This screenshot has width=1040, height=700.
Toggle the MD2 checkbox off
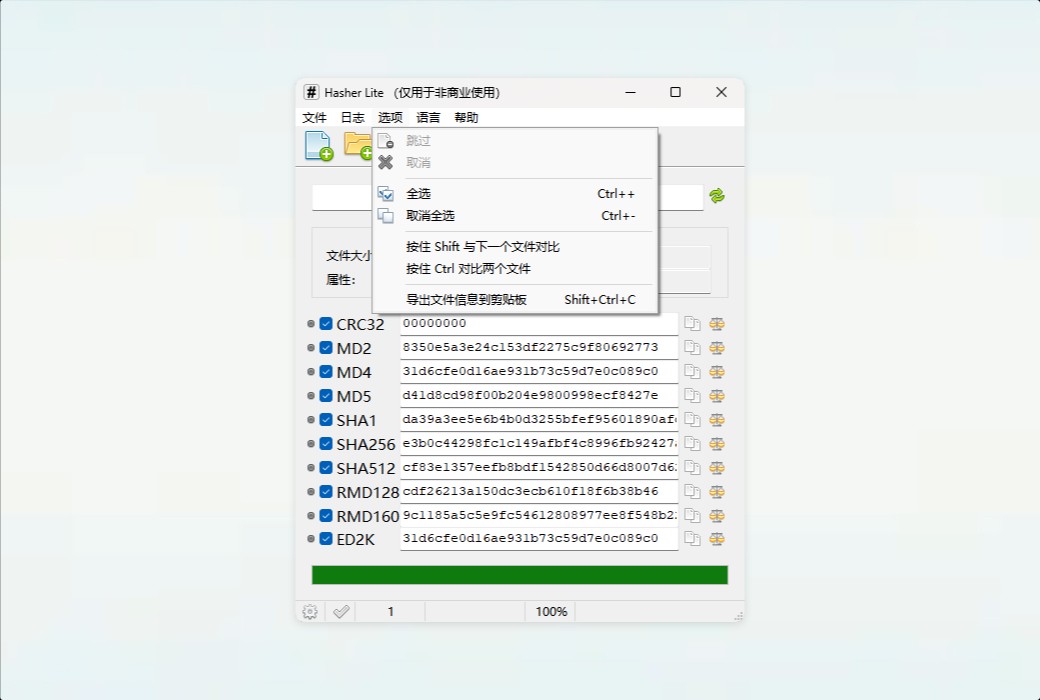coord(325,347)
